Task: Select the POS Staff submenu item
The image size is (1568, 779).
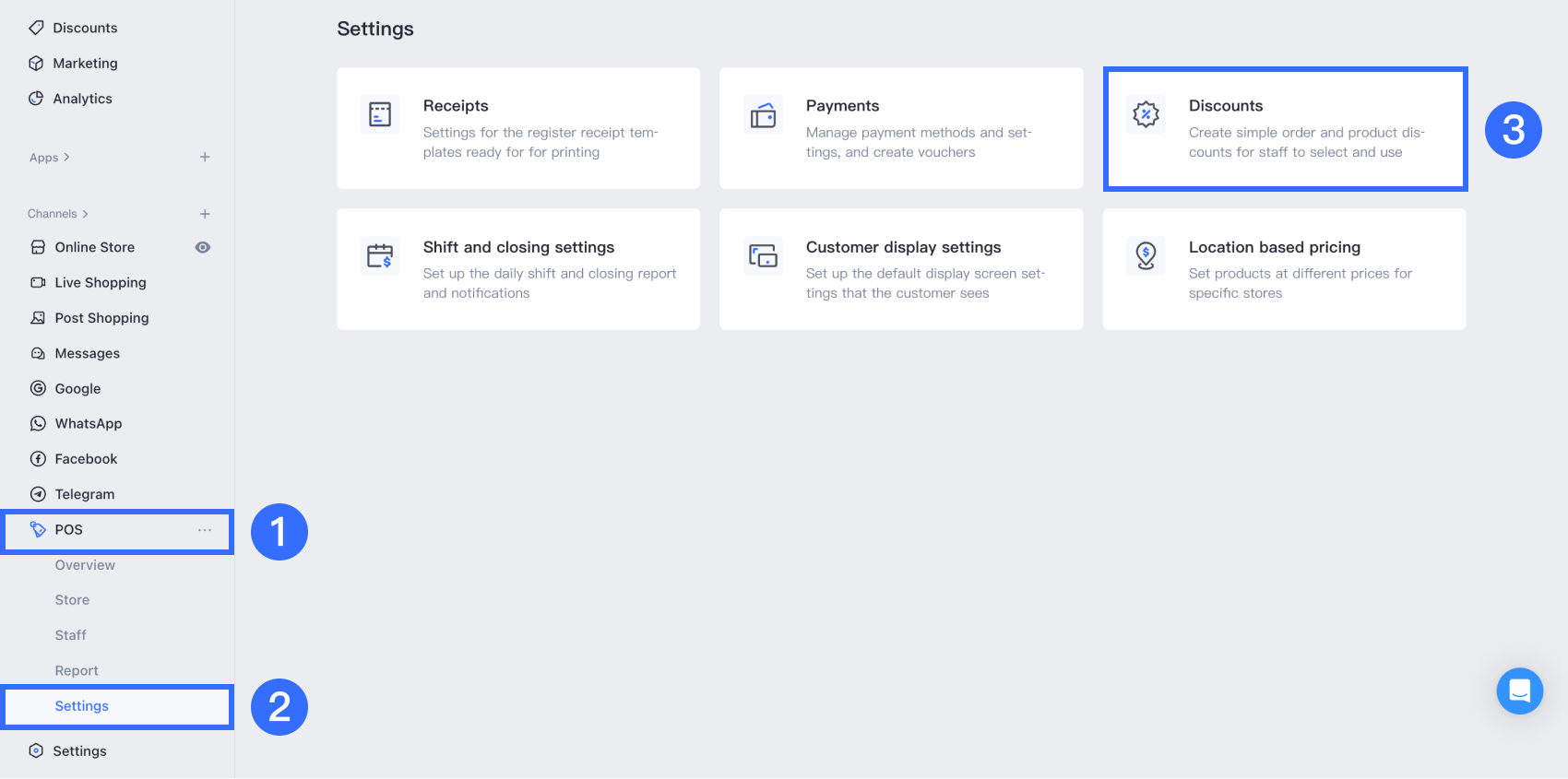Action: coord(70,635)
